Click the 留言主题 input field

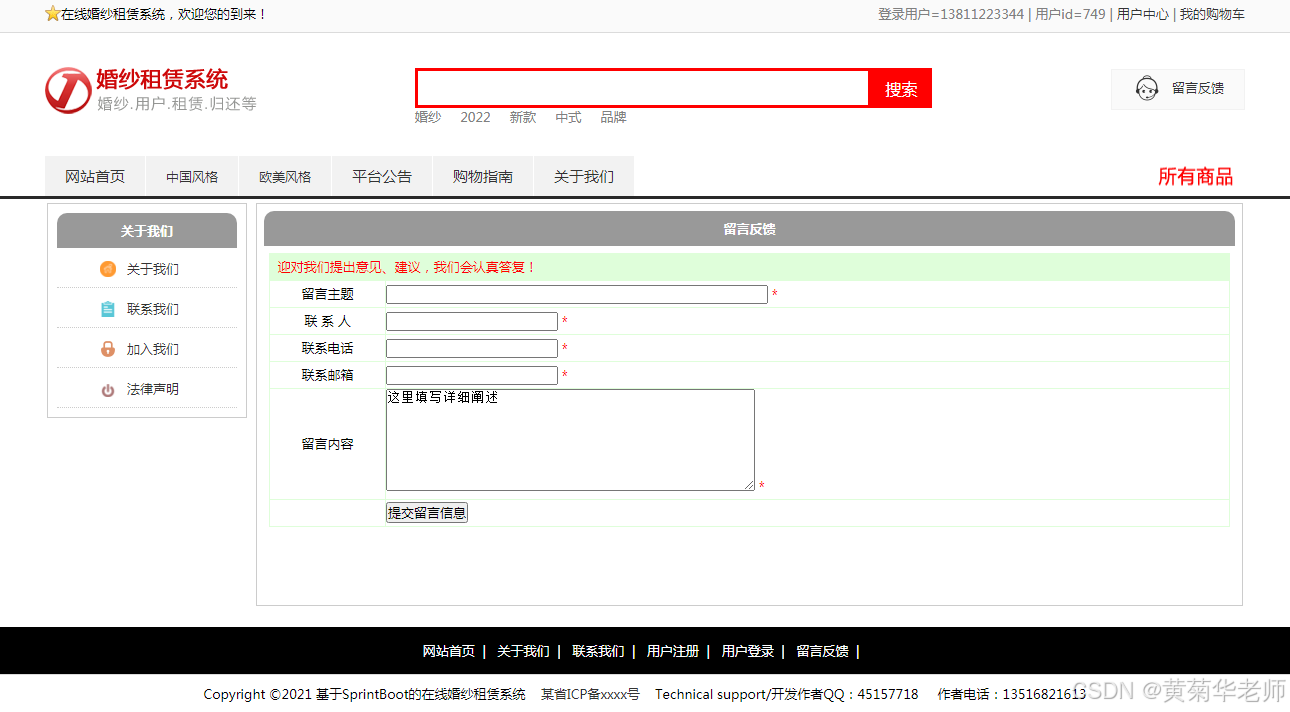click(x=577, y=295)
